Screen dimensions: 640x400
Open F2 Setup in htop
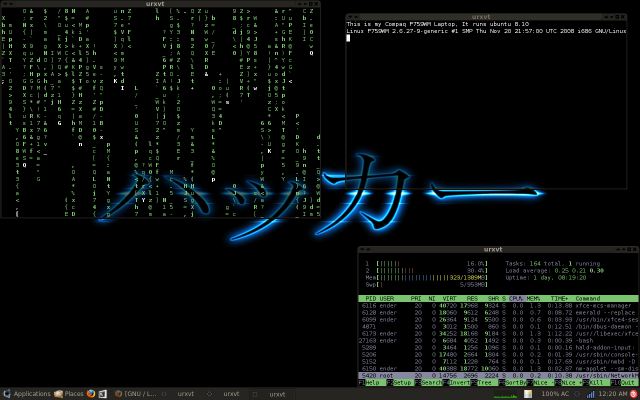click(x=398, y=382)
